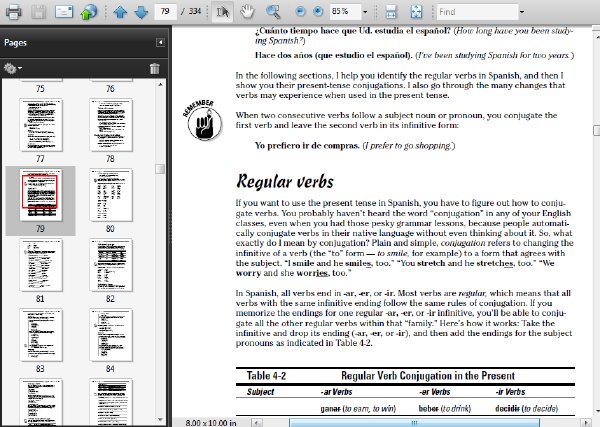Select page 78 thumbnail
This screenshot has width=600, height=427.
click(111, 125)
